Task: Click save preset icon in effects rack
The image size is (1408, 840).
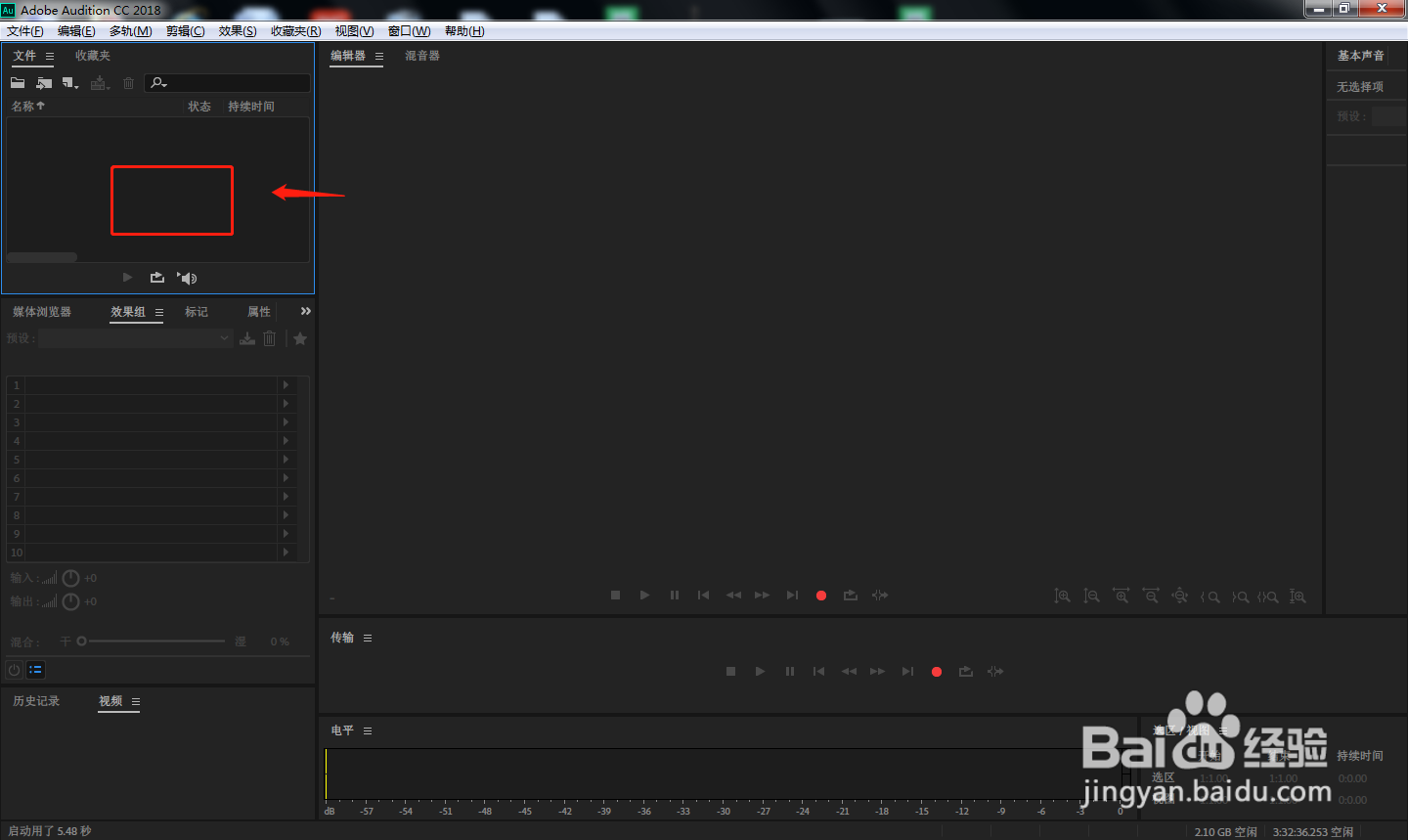Action: [x=247, y=338]
